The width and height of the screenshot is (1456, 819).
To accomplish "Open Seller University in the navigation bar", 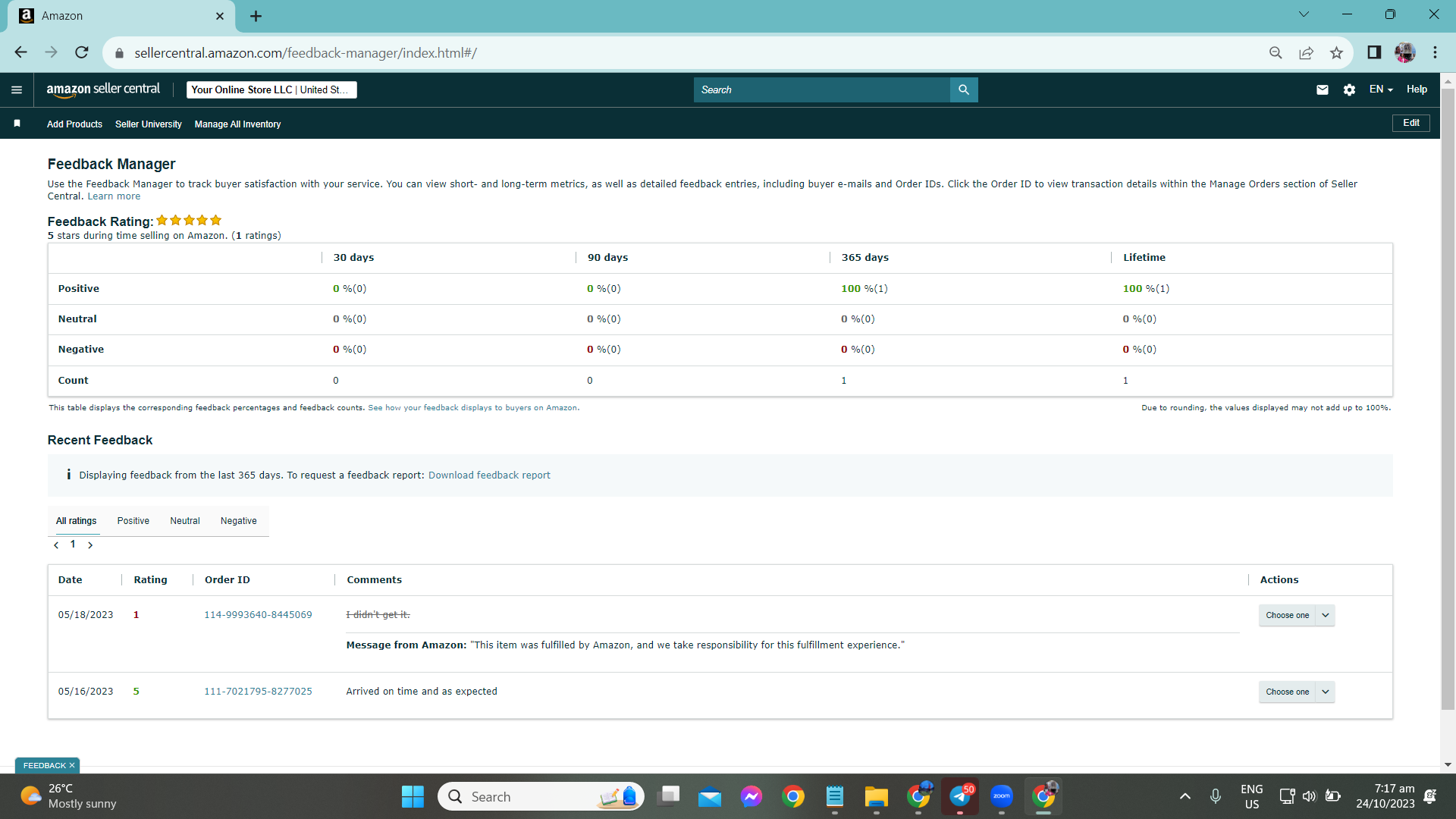I will (x=149, y=124).
